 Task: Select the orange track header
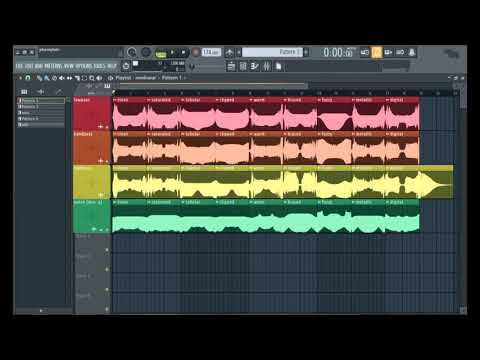click(92, 147)
